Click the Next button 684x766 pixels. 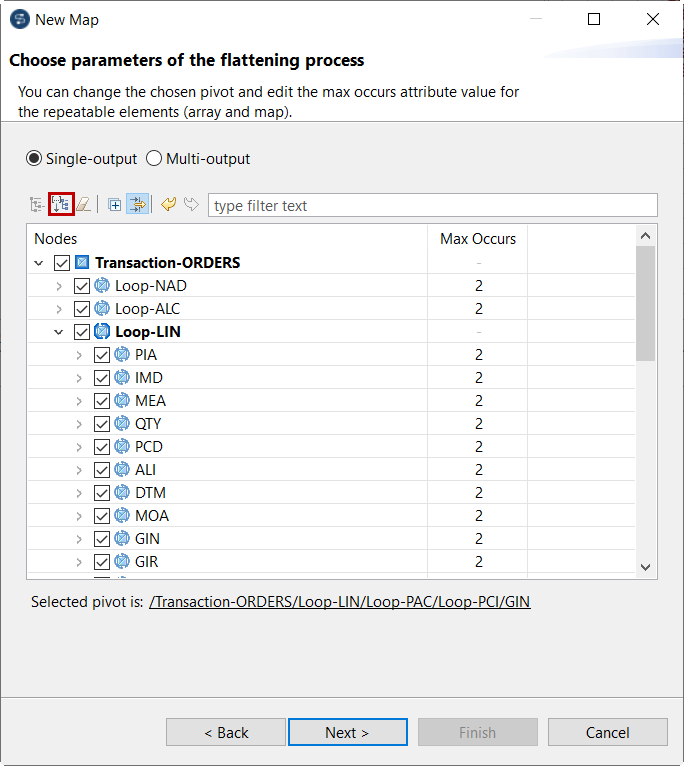click(x=347, y=733)
